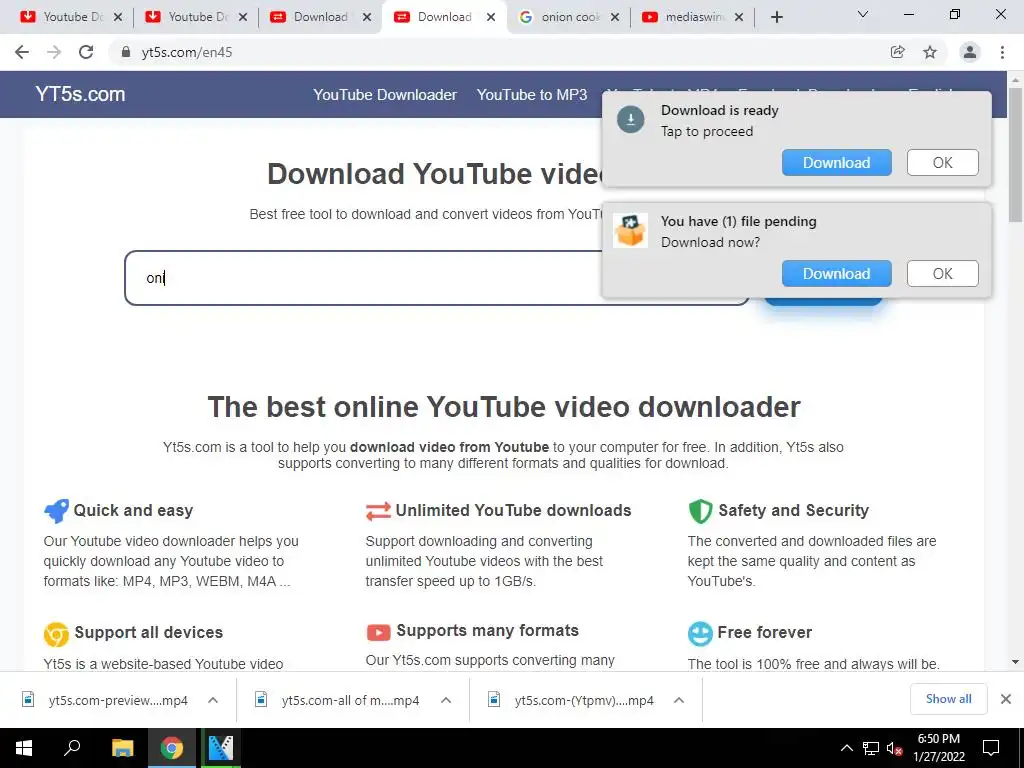Close the onion cook tab
Image resolution: width=1024 pixels, height=768 pixels.
(615, 17)
